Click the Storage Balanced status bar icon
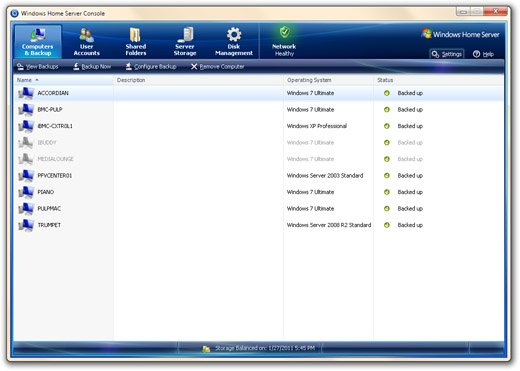This screenshot has height=371, width=520. tap(206, 348)
